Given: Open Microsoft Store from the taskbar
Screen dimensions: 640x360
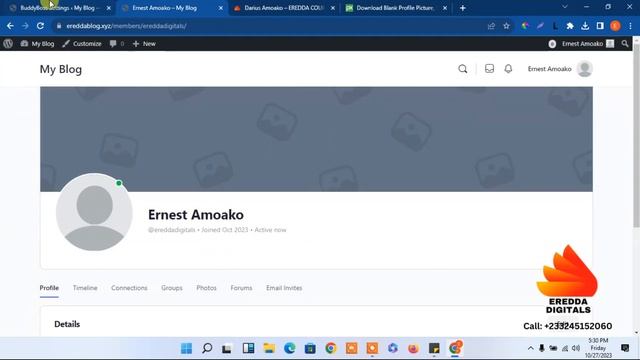Looking at the screenshot, I should pos(310,348).
